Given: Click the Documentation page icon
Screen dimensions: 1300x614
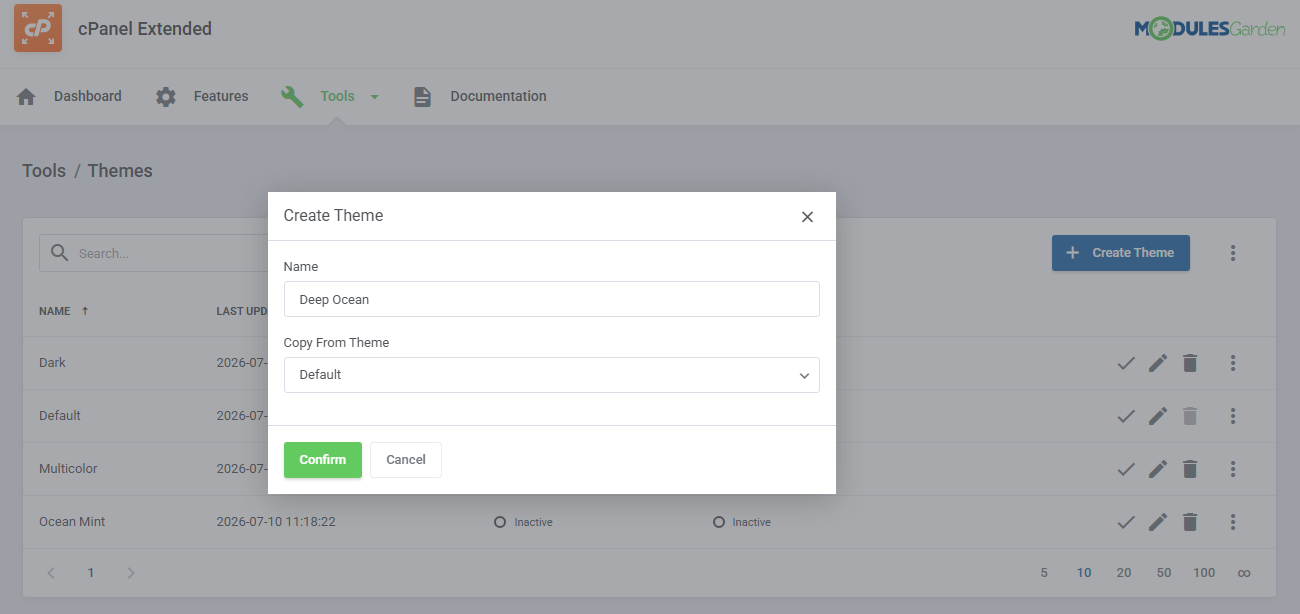Looking at the screenshot, I should tap(422, 97).
